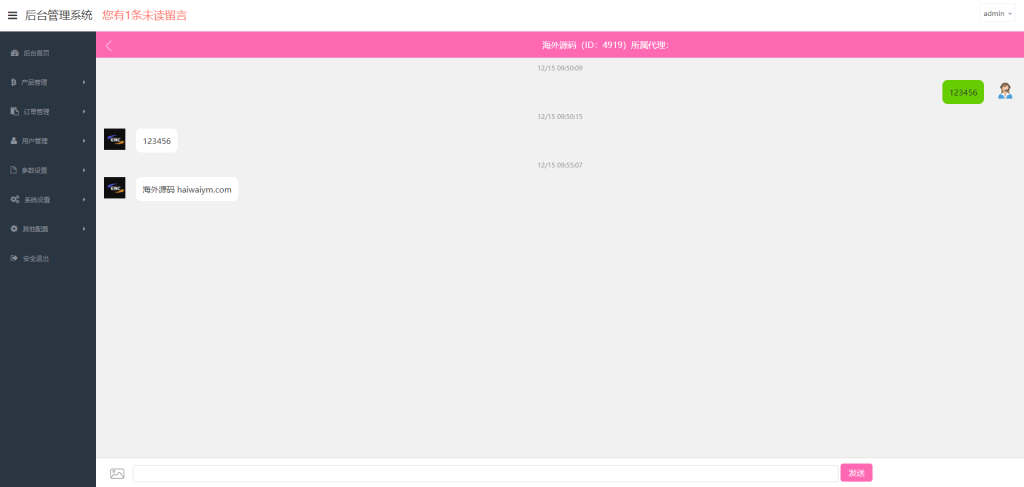
Task: Click the message text input field
Action: pos(485,473)
